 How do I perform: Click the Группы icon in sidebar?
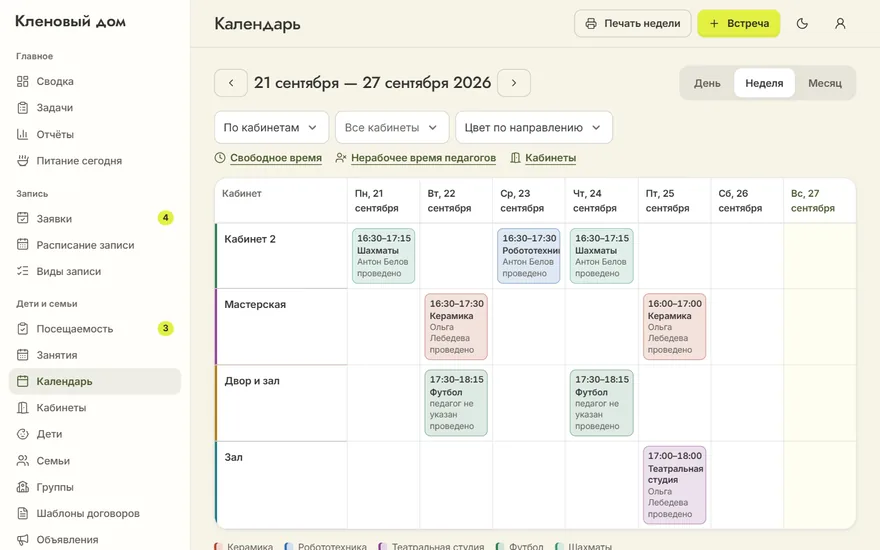tap(22, 487)
